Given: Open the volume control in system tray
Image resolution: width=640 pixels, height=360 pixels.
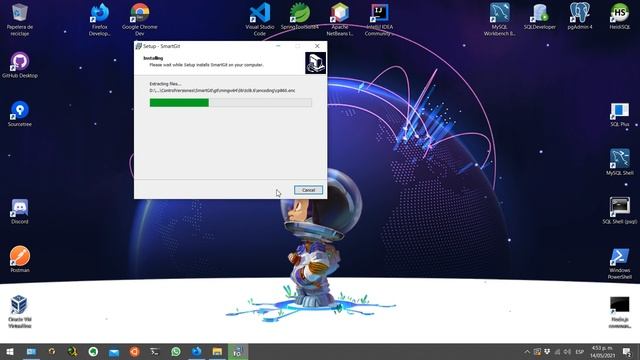Looking at the screenshot, I should [x=567, y=352].
